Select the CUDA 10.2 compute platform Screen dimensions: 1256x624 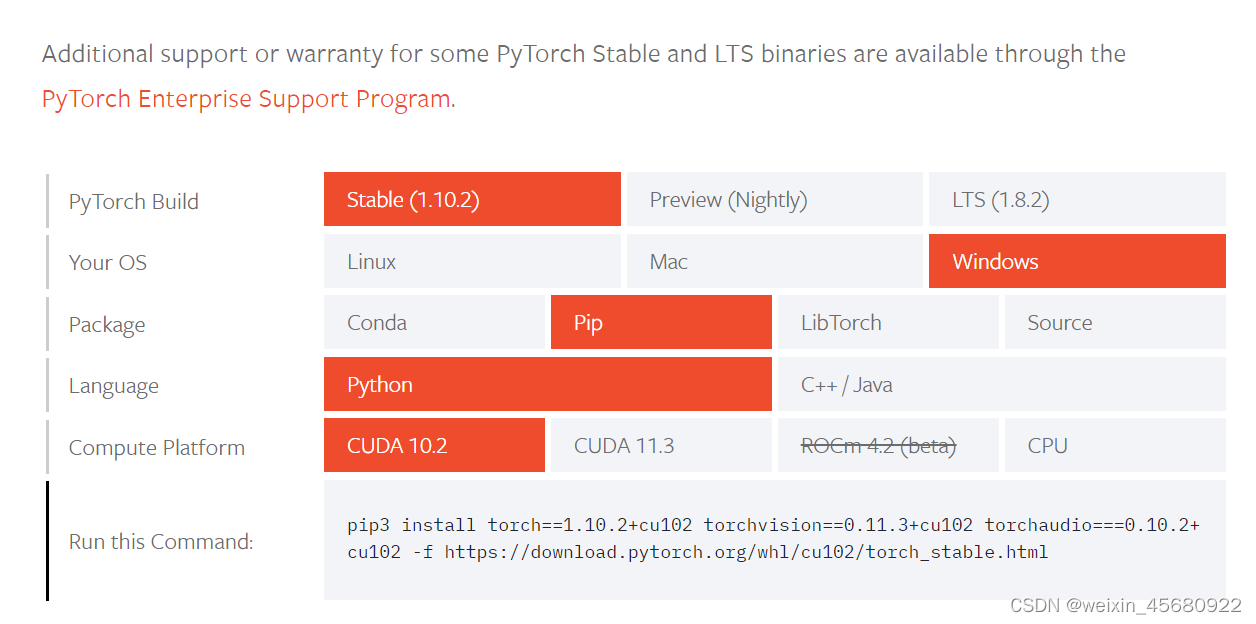[434, 445]
